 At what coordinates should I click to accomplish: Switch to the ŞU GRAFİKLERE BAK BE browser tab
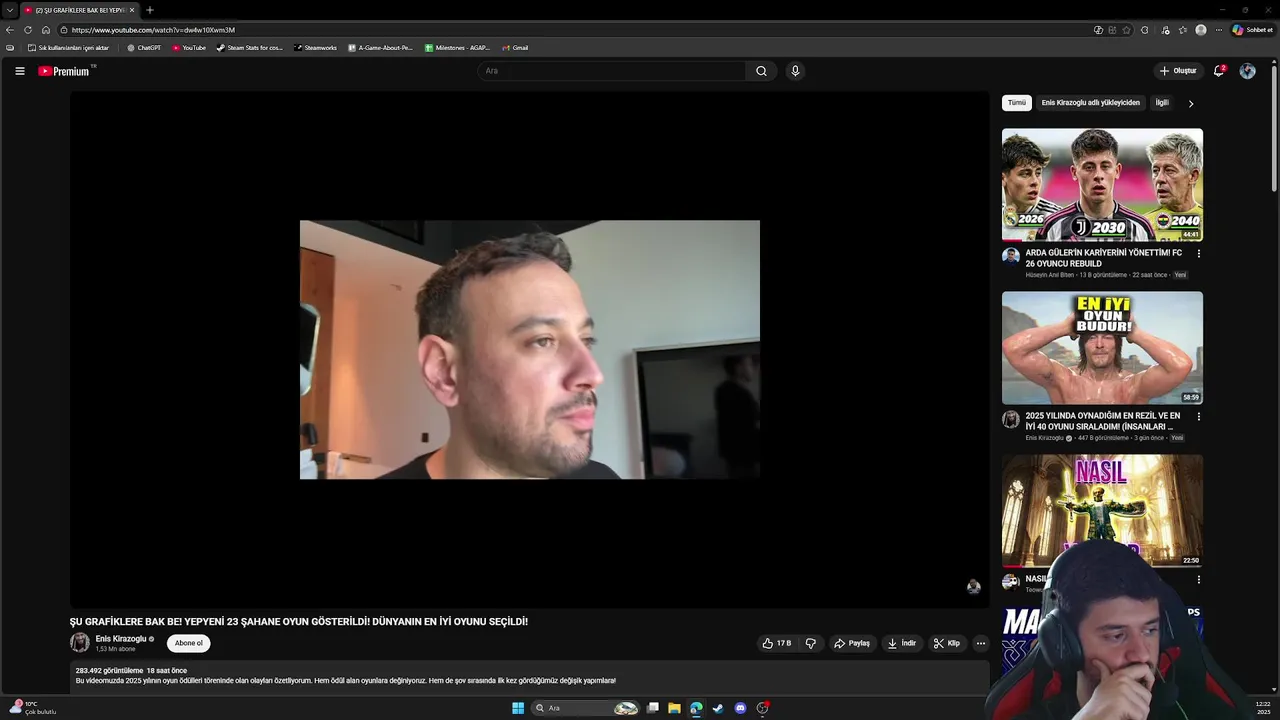(x=80, y=10)
